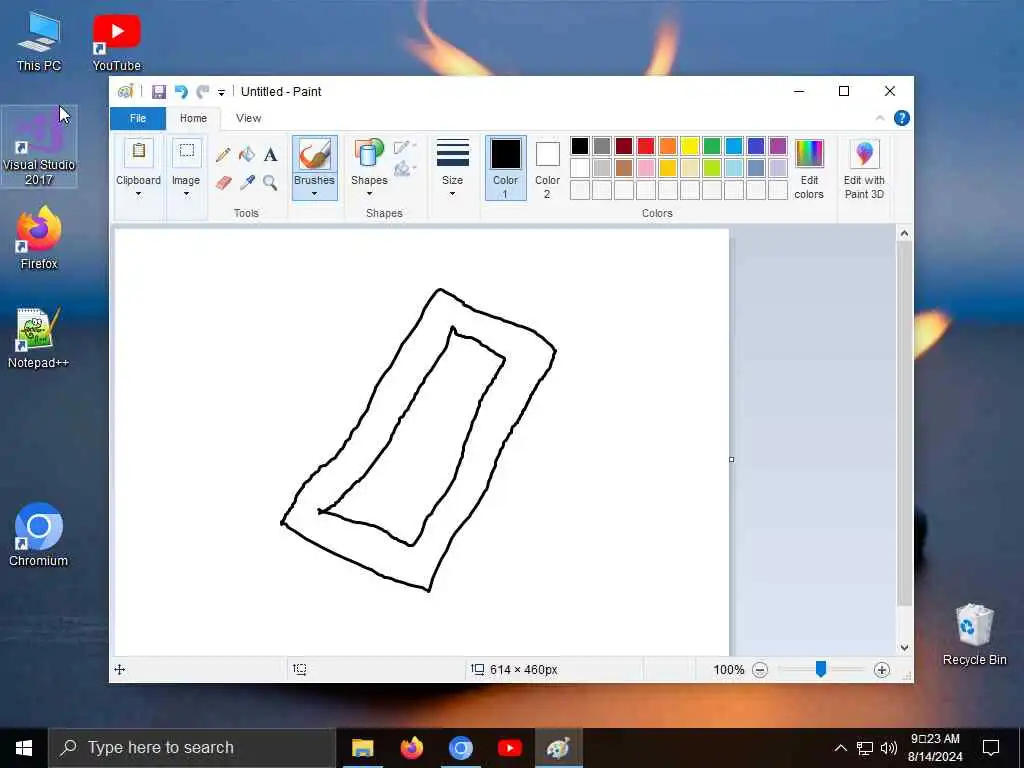Click the volume speaker icon

tap(888, 748)
